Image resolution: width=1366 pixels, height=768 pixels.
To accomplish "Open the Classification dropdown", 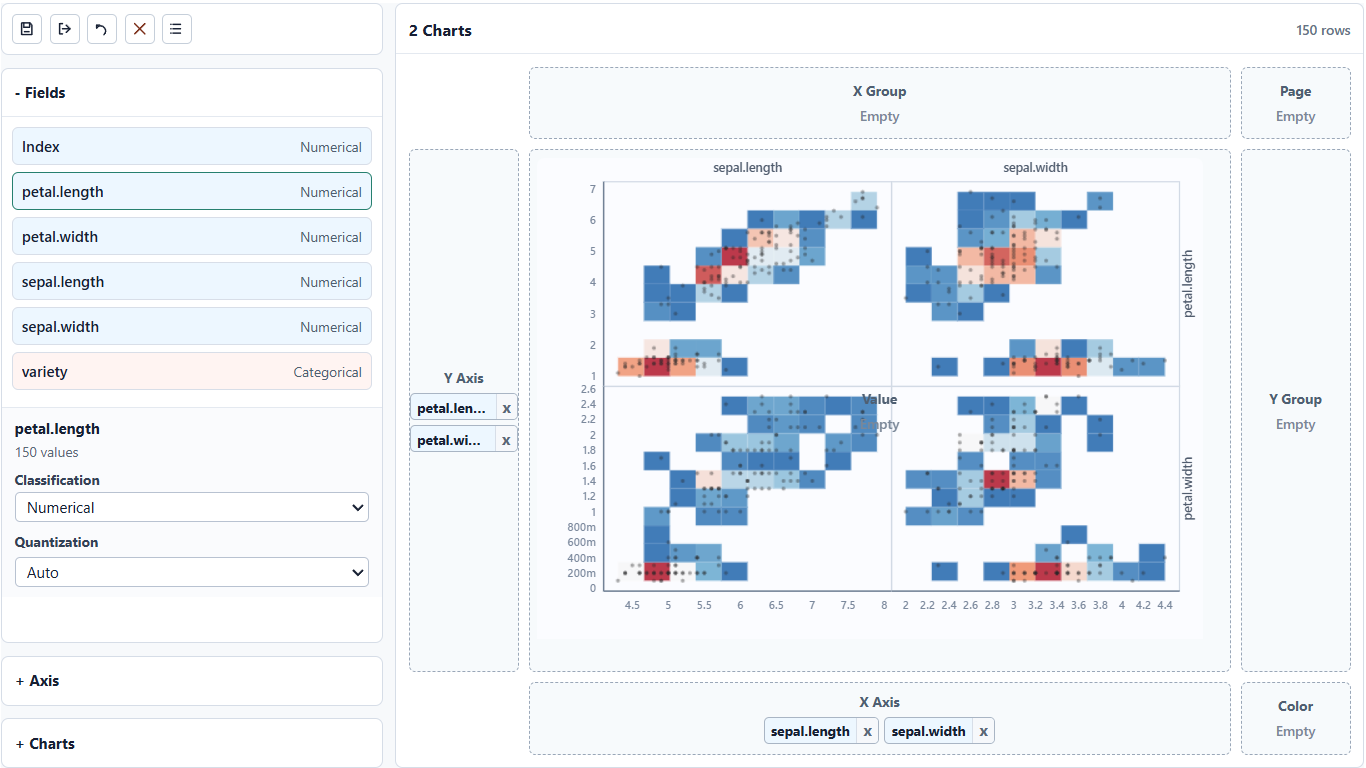I will click(192, 507).
